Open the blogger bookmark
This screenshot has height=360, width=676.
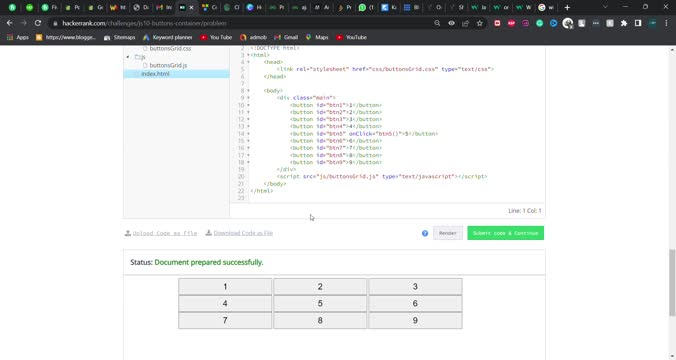(66, 38)
